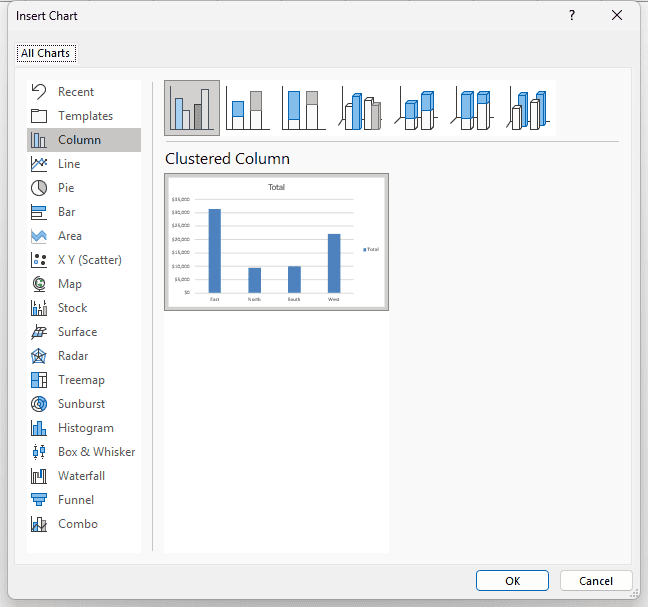Screen dimensions: 648x607
Task: Open the Recent chart category
Action: [x=84, y=92]
